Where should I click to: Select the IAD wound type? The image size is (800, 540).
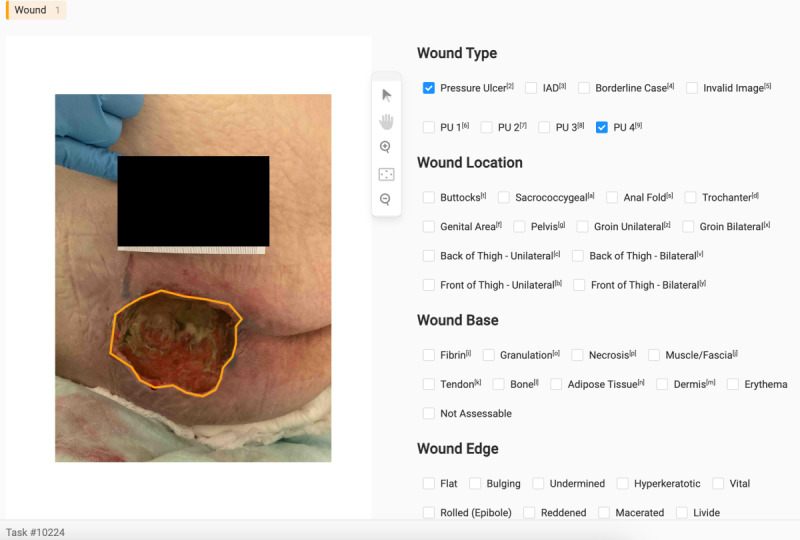pos(531,88)
